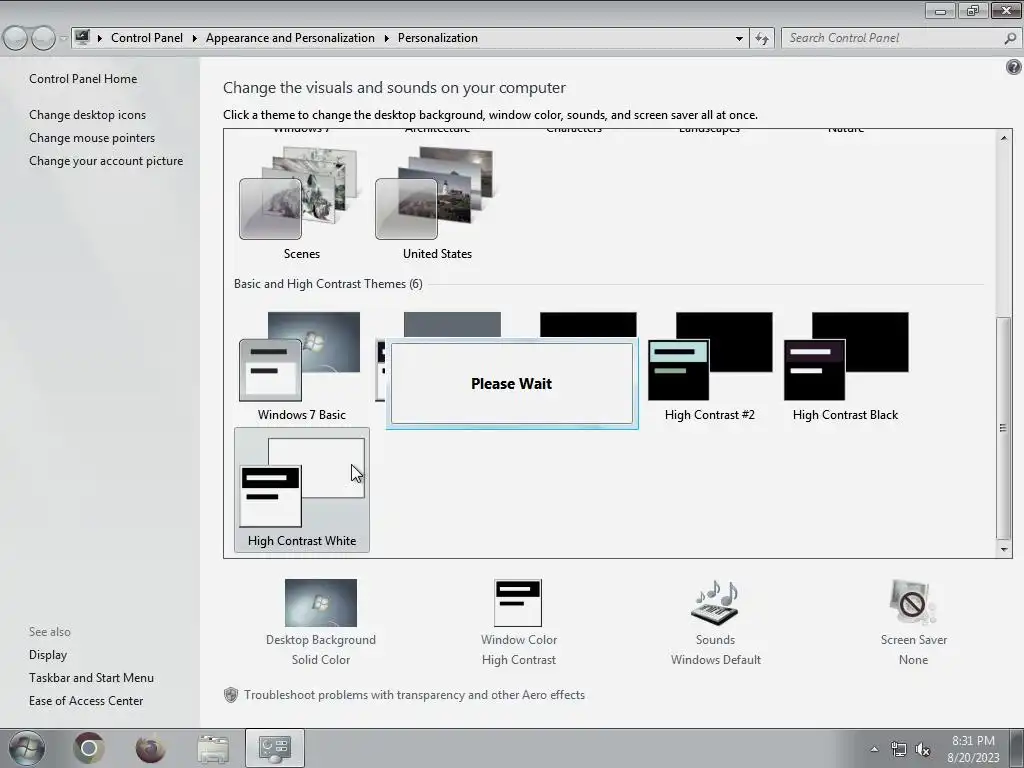Expand the arrow after Control Panel breadcrumb
Image resolution: width=1024 pixels, height=768 pixels.
(x=195, y=39)
